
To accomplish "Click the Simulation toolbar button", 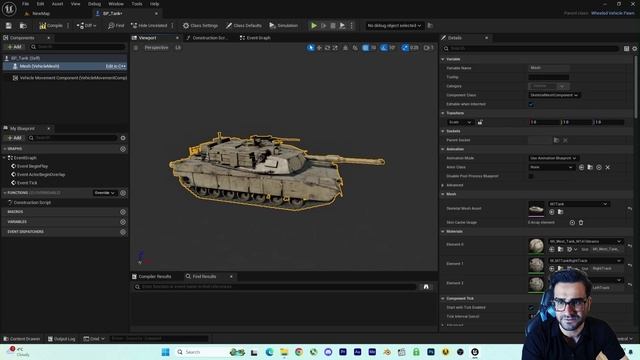I will 284,26.
